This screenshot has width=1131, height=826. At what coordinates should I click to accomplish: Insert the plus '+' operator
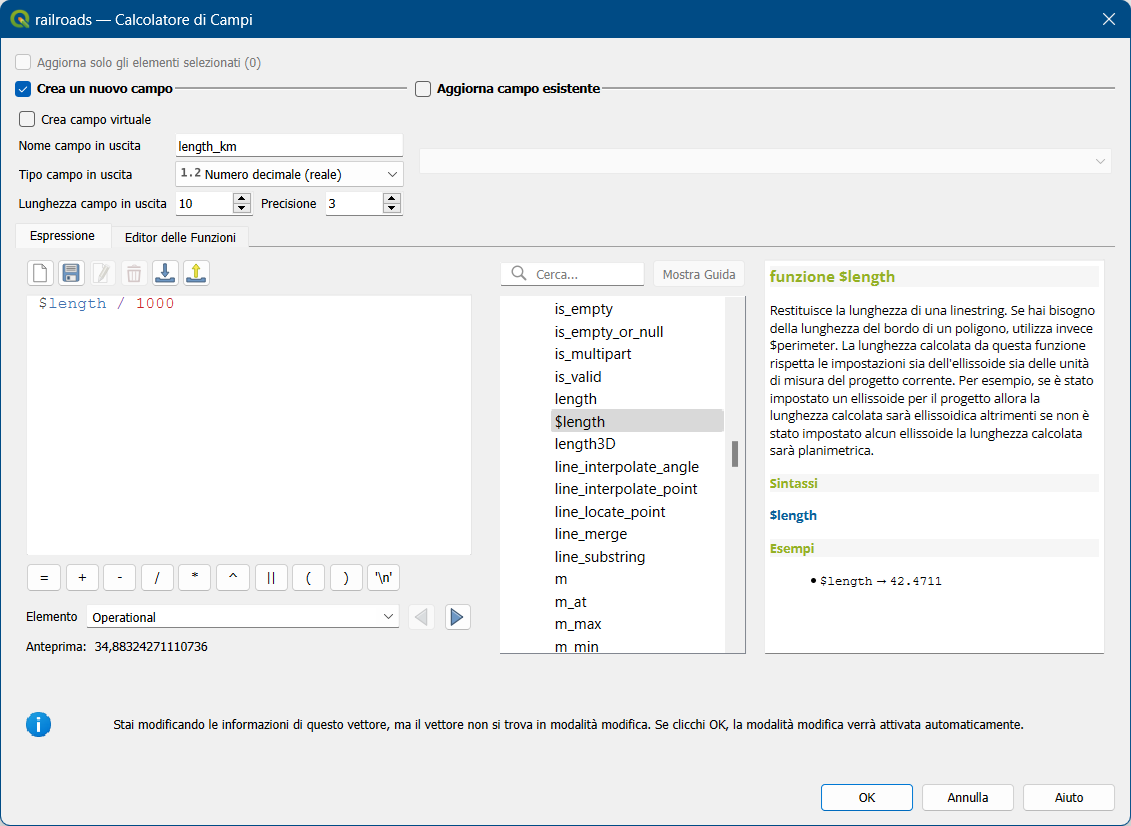(82, 578)
